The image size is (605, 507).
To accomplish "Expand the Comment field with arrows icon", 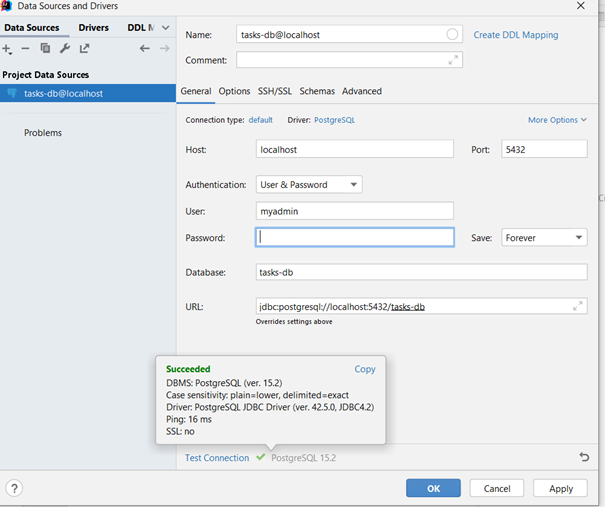I will click(453, 60).
